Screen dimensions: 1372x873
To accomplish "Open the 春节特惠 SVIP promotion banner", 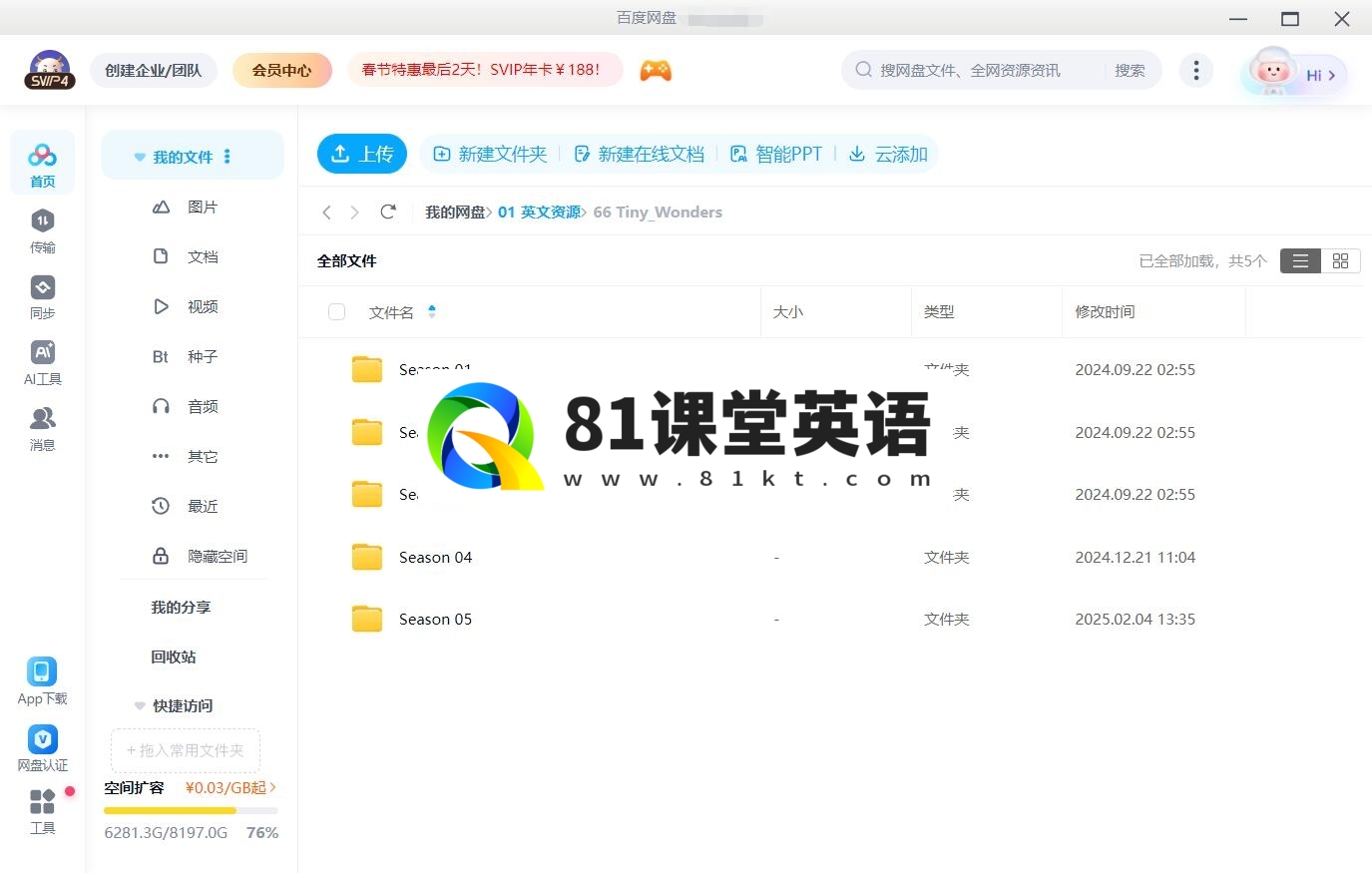I will pos(485,70).
